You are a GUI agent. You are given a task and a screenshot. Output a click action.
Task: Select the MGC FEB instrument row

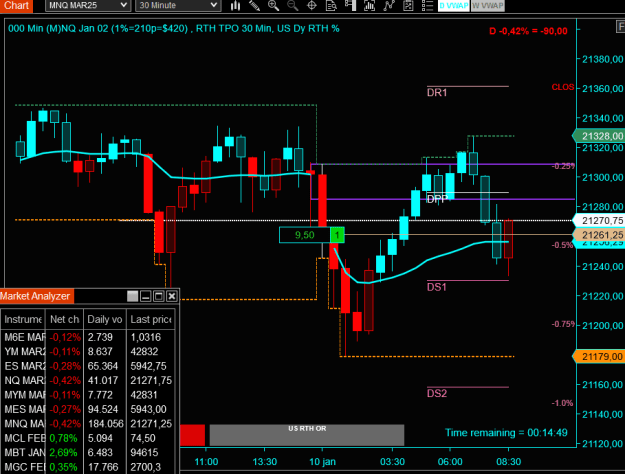[88, 467]
